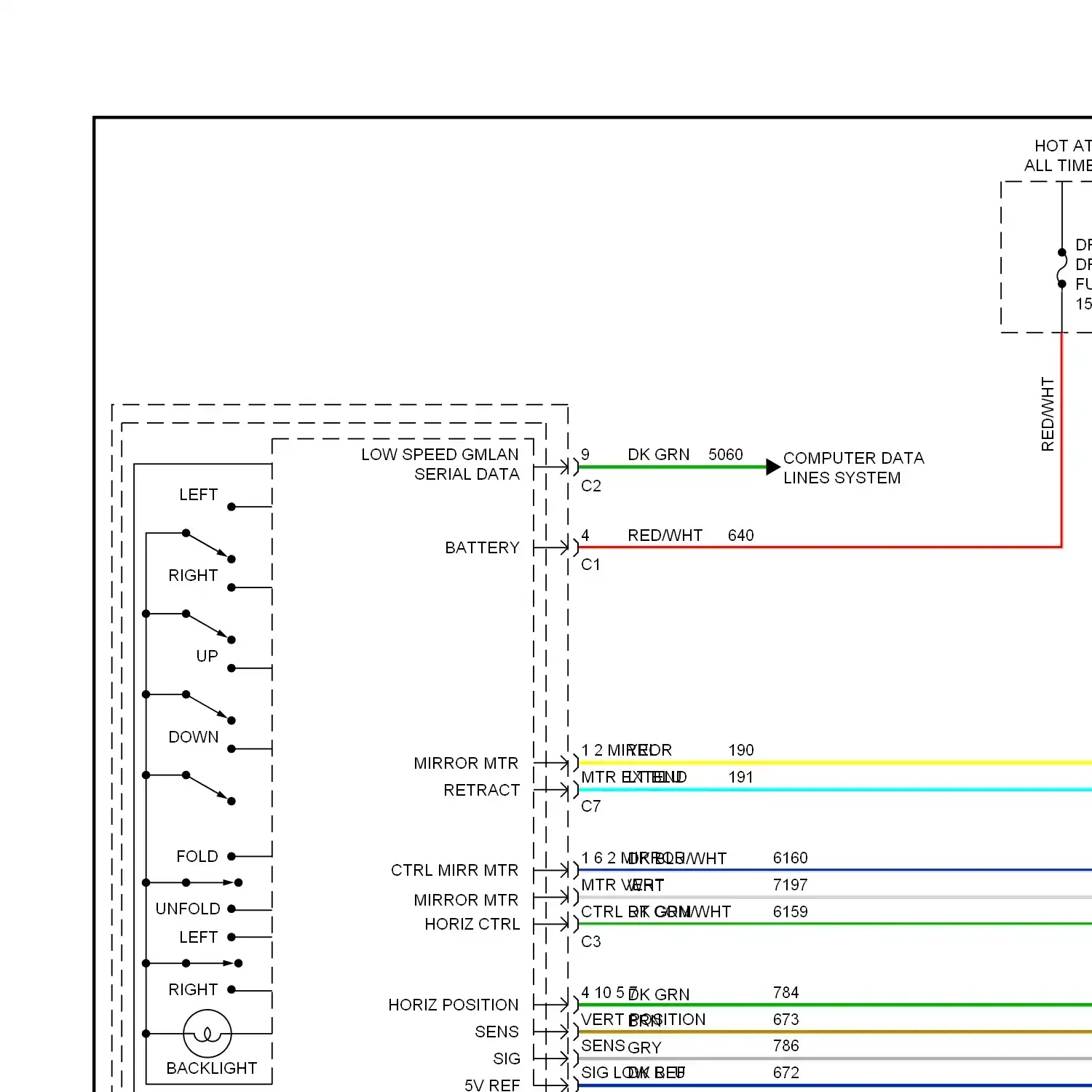
Task: Select circuit number 7197
Action: point(791,885)
